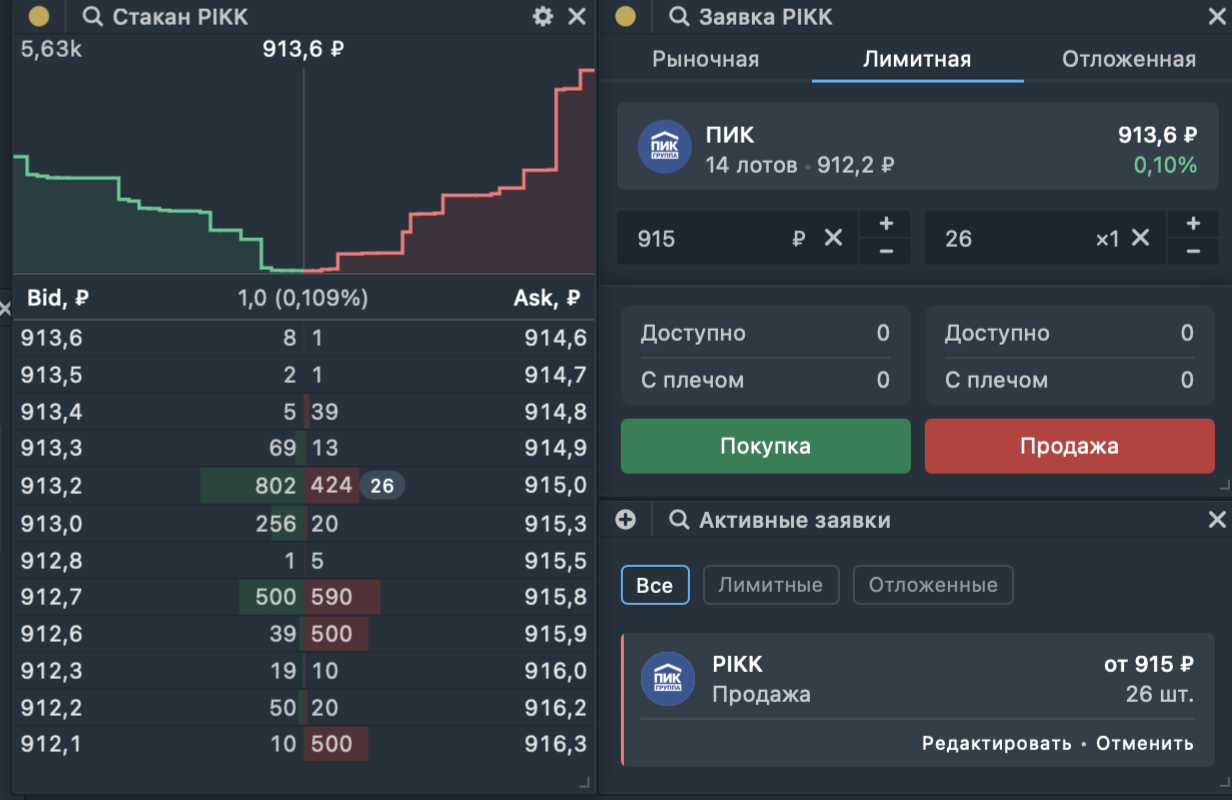Switch to Рыночная order tab

coord(705,59)
